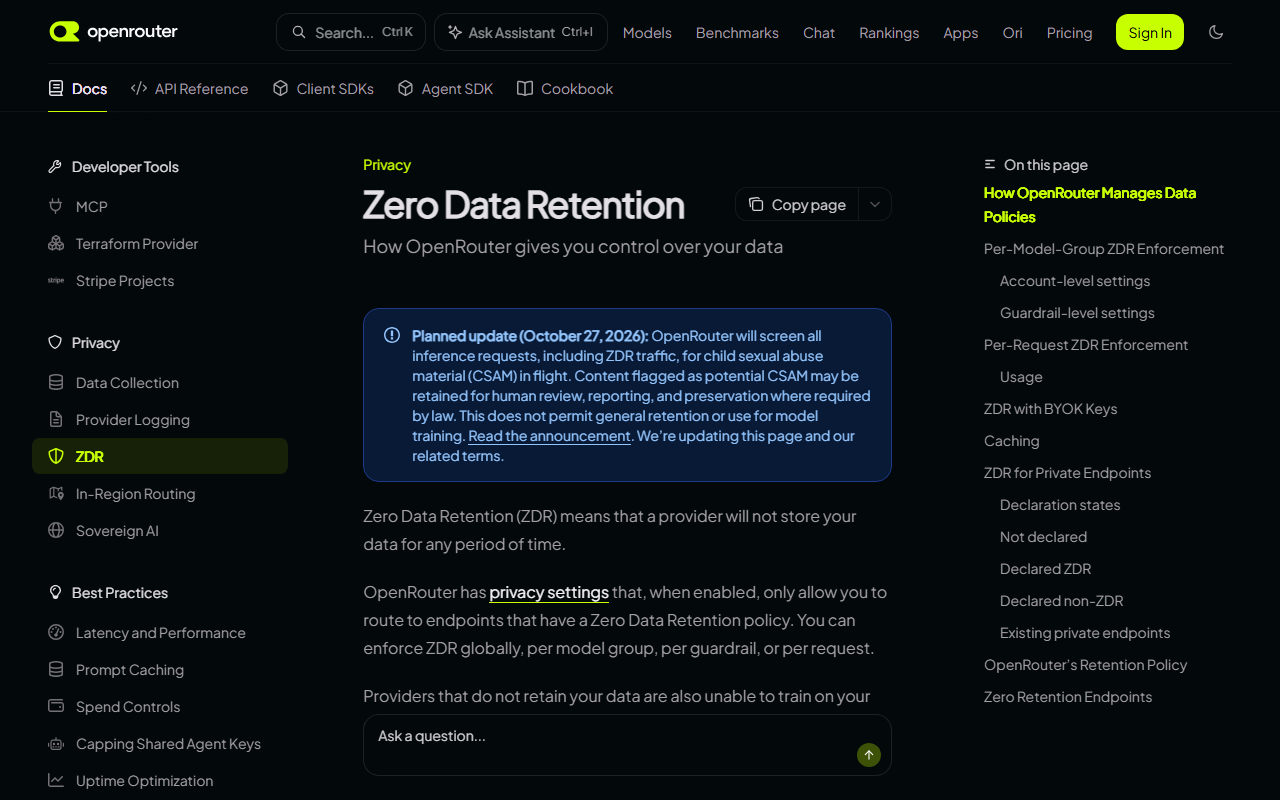
Task: Click the In-Region Routing map icon
Action: (56, 493)
